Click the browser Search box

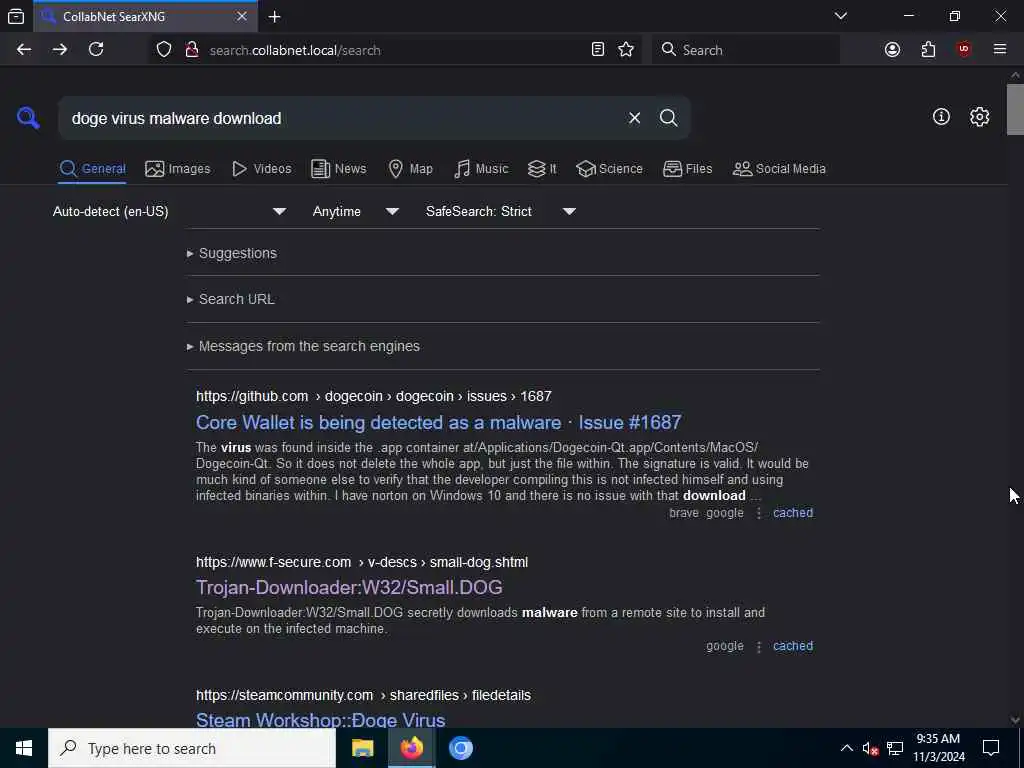pyautogui.click(x=746, y=50)
